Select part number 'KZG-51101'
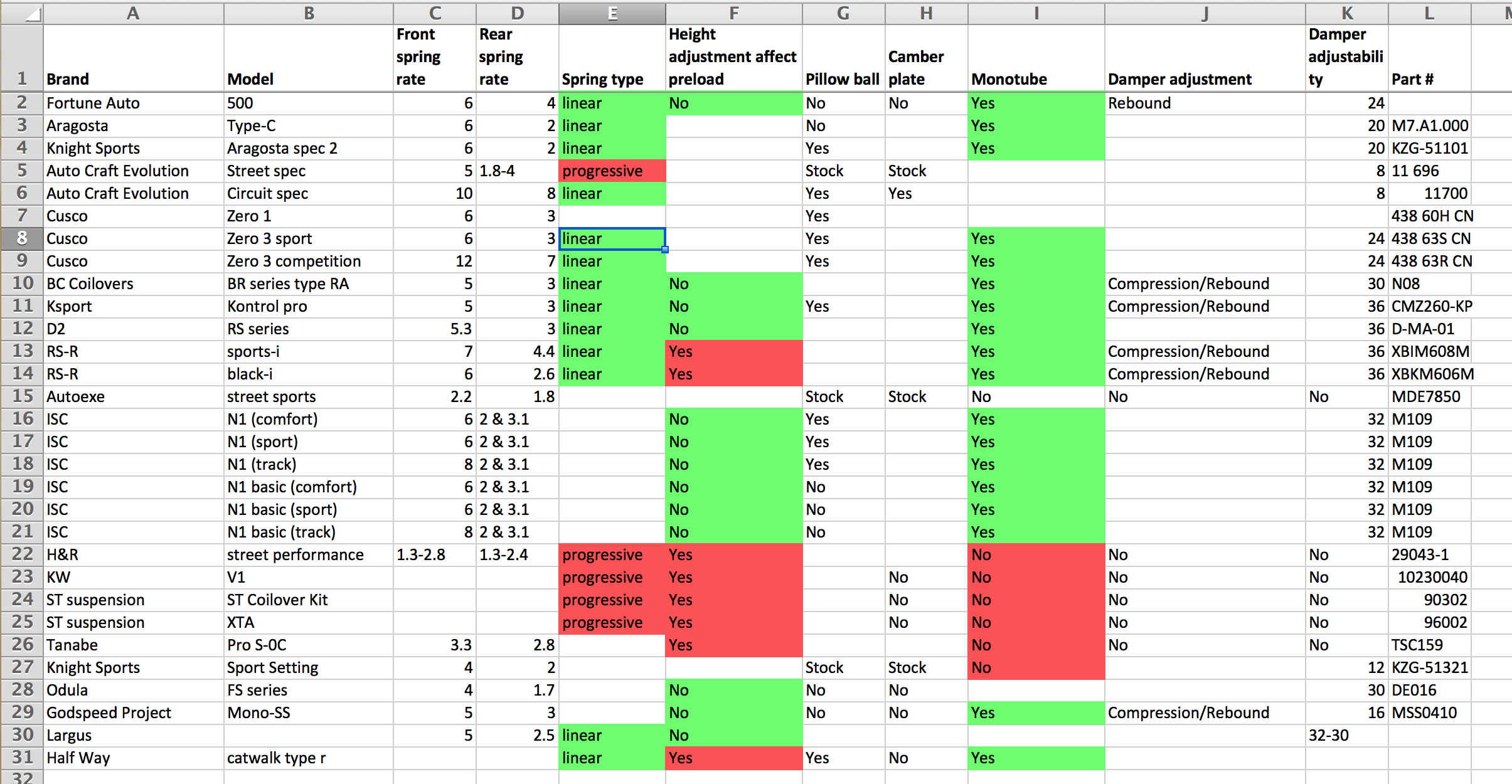The height and width of the screenshot is (784, 1512). 1429,148
